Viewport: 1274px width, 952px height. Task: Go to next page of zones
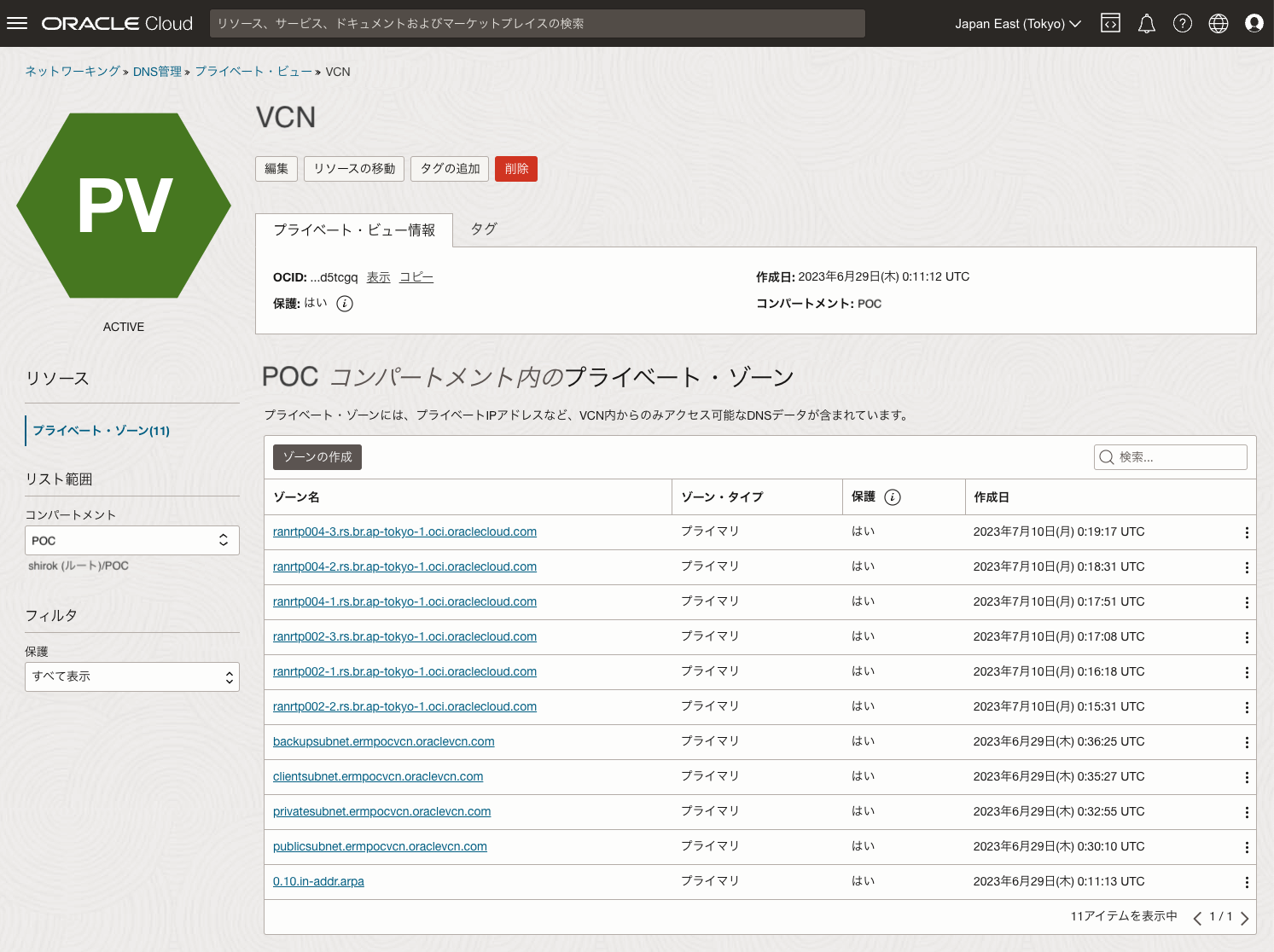tap(1245, 918)
